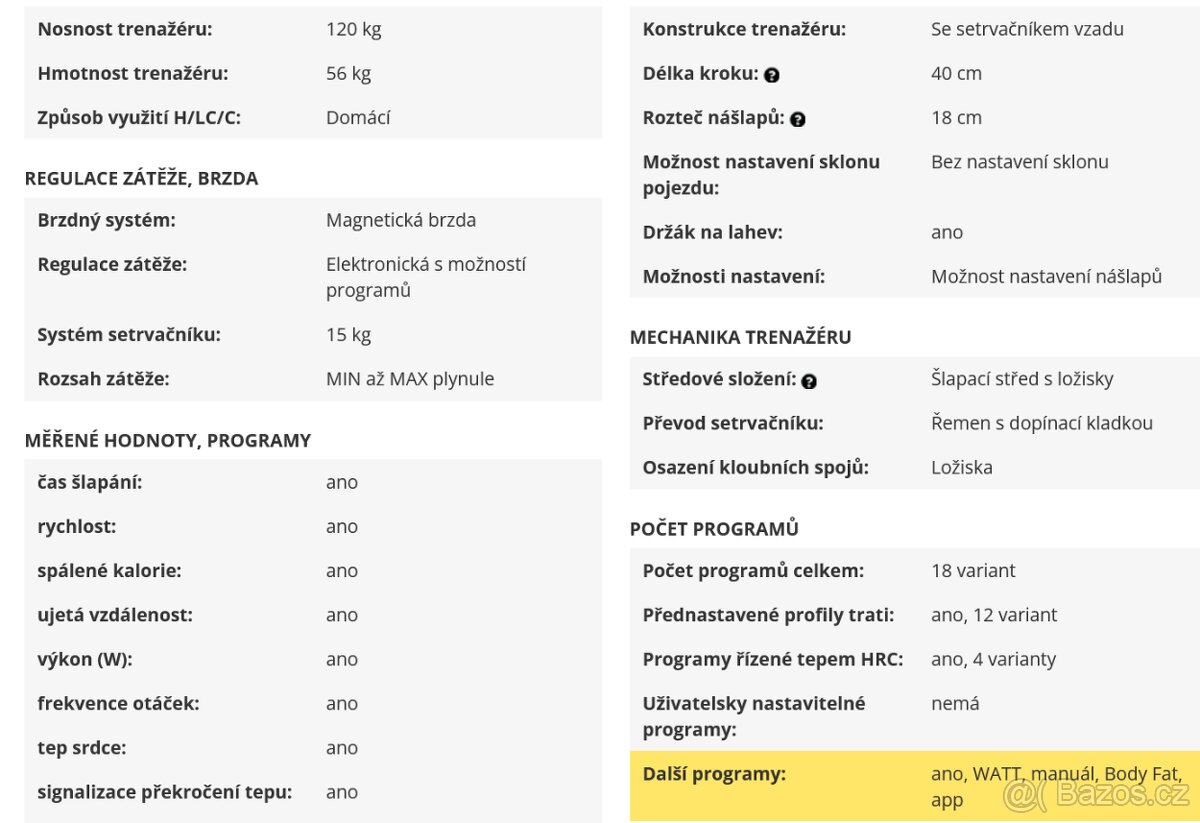1200x823 pixels.
Task: Open help icon beside Rozteč nášlapů
Action: [797, 119]
